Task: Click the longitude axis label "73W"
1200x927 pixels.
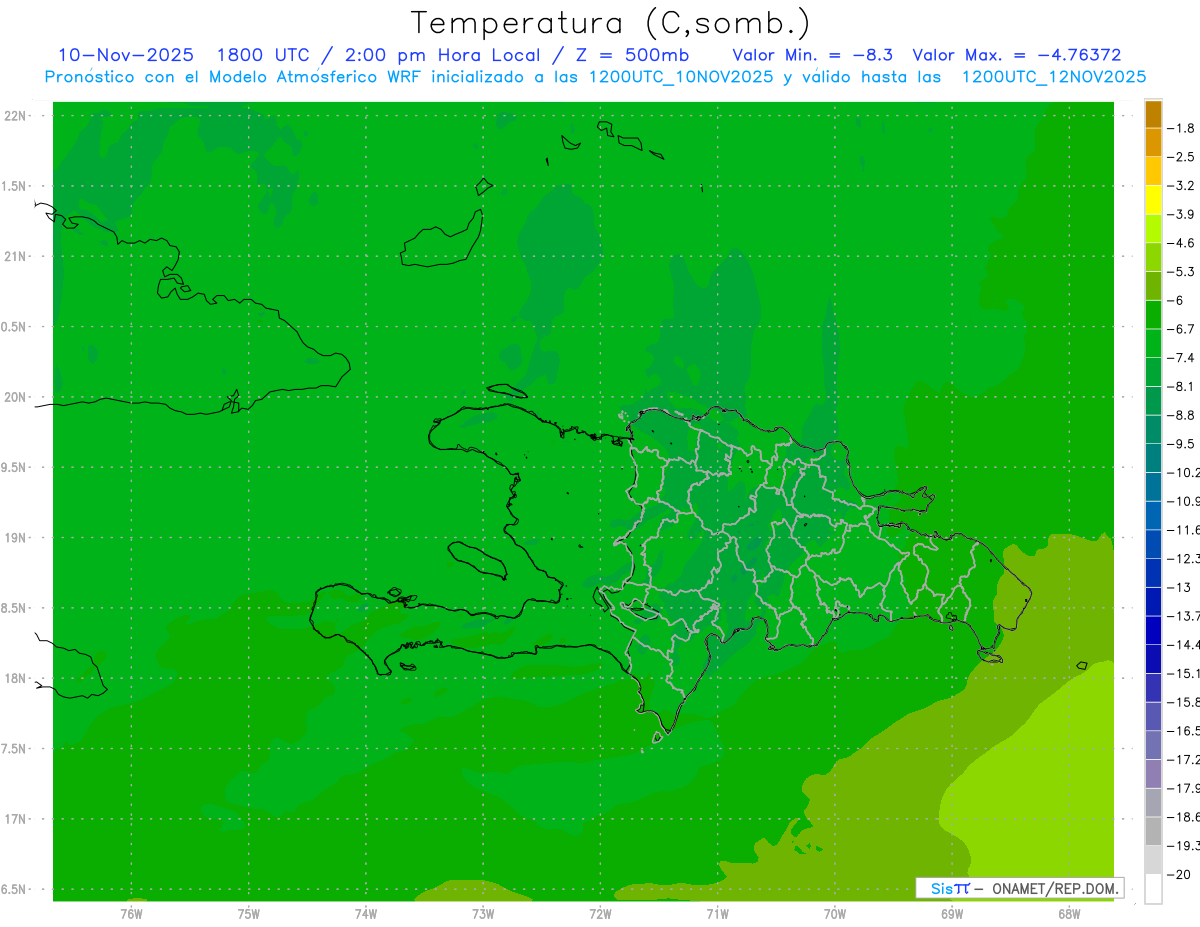Action: [483, 914]
